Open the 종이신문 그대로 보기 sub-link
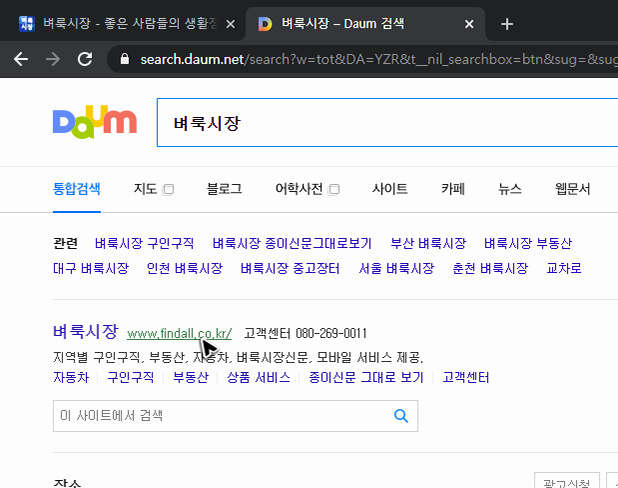The width and height of the screenshot is (618, 488). coord(366,377)
